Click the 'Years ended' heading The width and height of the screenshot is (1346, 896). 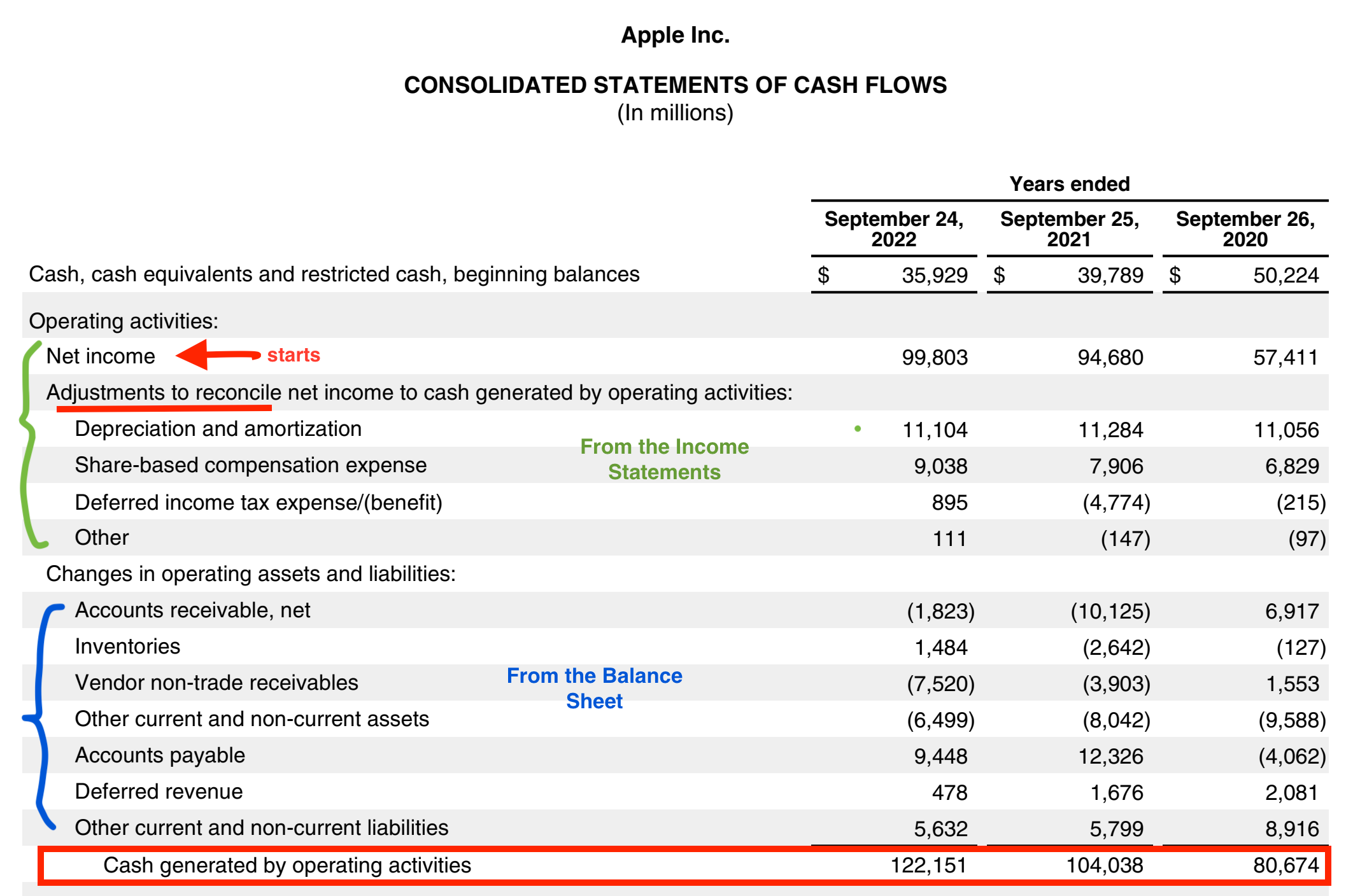point(1069,184)
